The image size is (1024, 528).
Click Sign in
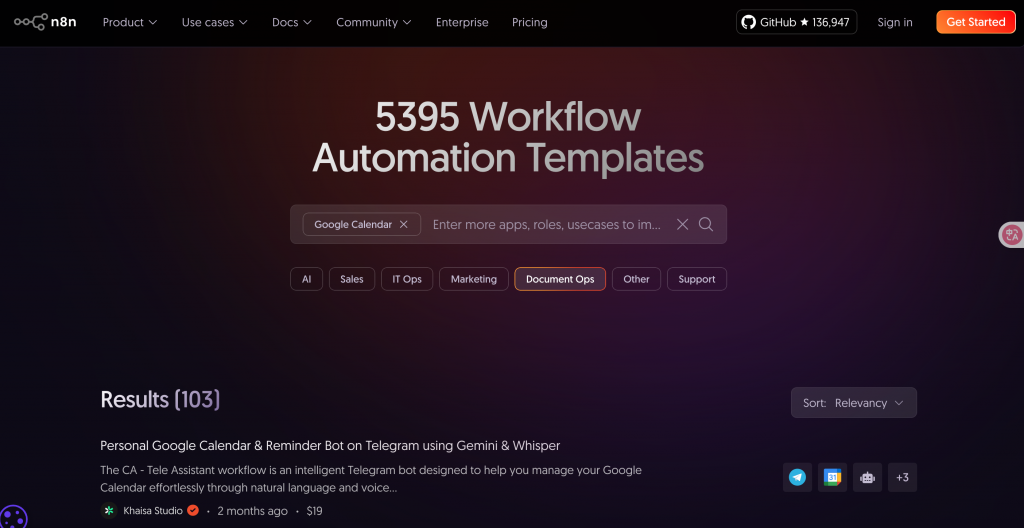[x=895, y=22]
